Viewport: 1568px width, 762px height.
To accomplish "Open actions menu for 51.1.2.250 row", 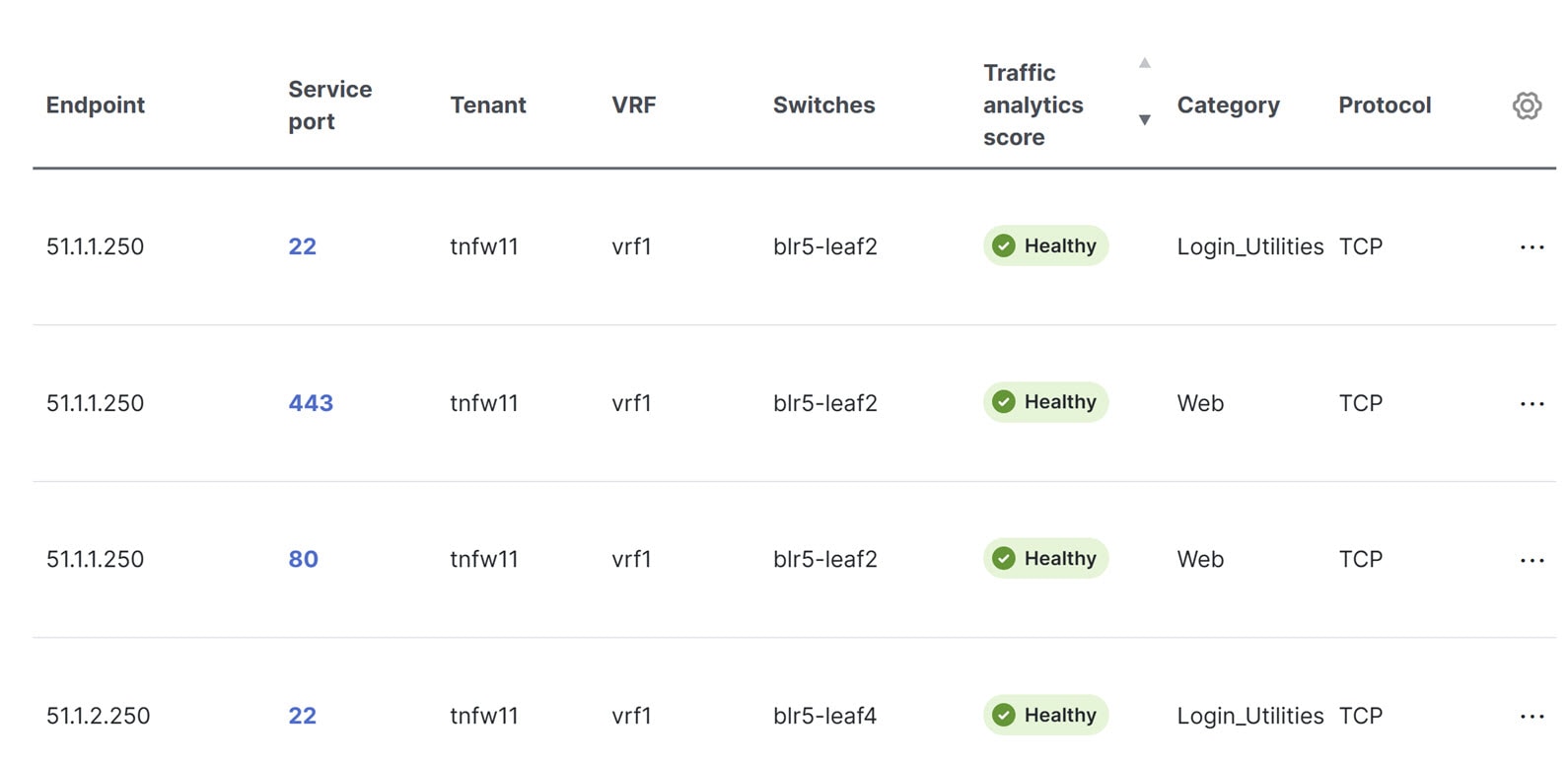I will click(x=1532, y=717).
